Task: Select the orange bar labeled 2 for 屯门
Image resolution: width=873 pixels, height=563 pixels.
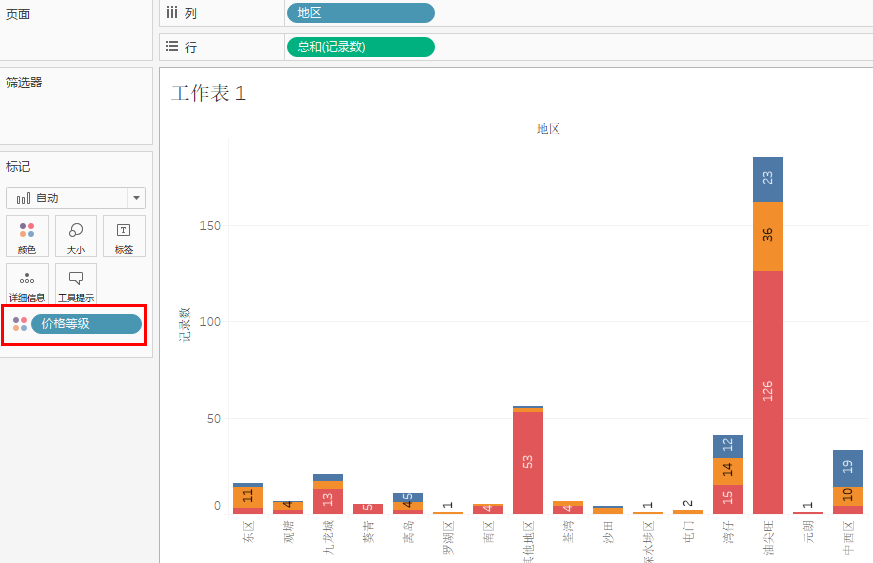Action: [688, 512]
